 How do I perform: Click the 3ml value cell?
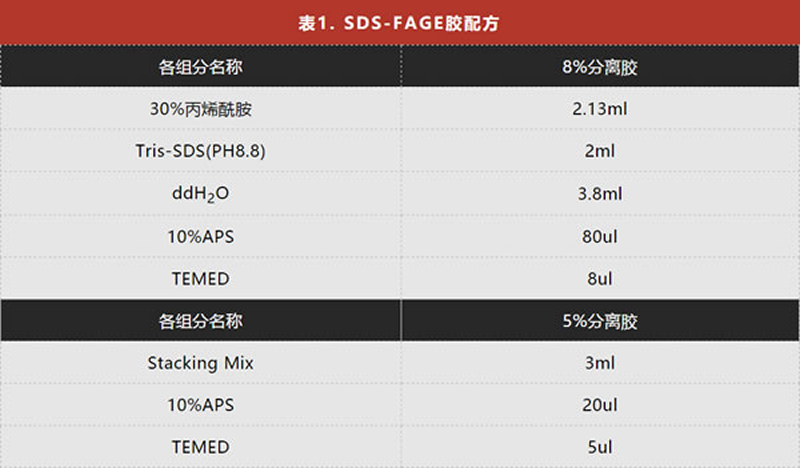[x=599, y=363]
